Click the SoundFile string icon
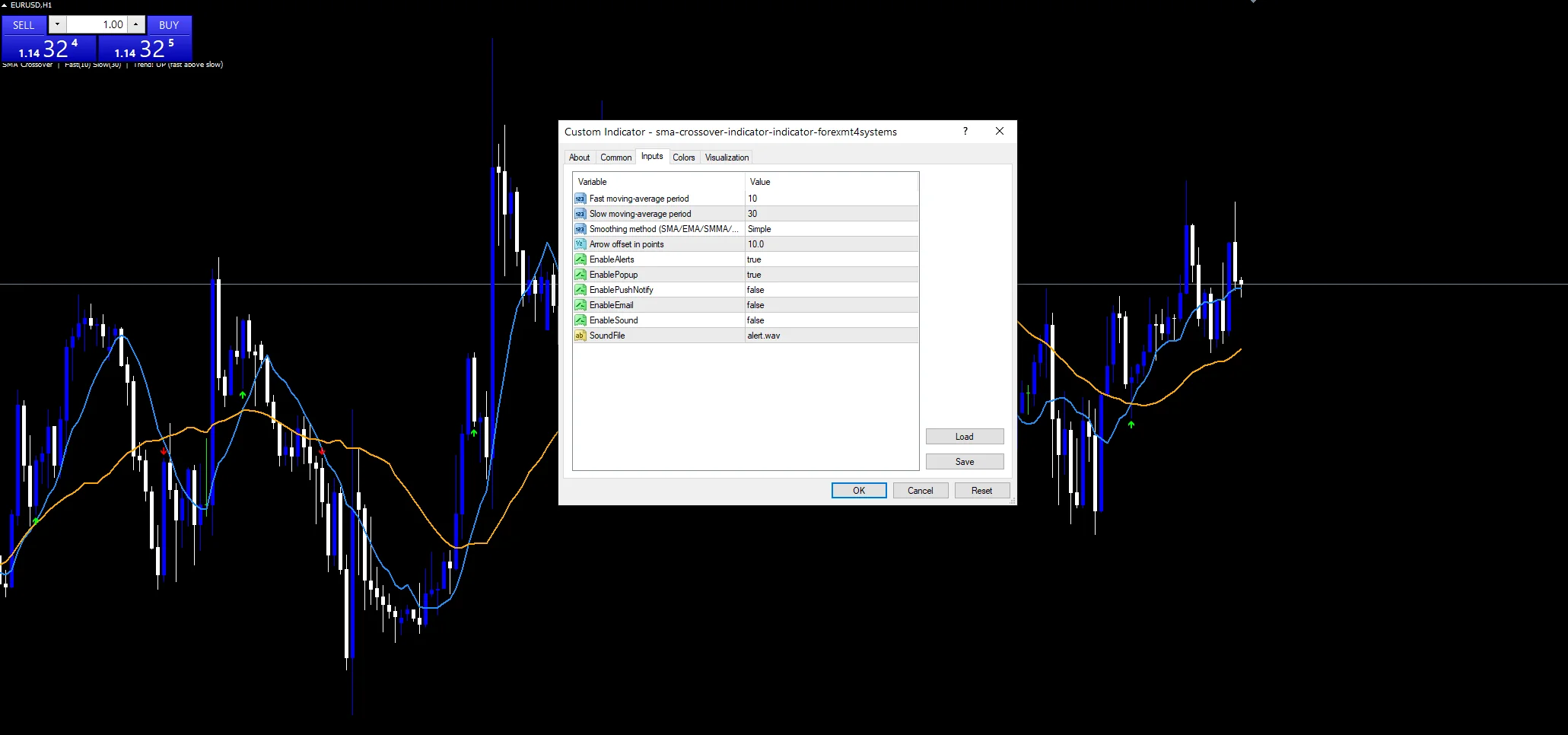This screenshot has width=1568, height=735. (x=580, y=336)
